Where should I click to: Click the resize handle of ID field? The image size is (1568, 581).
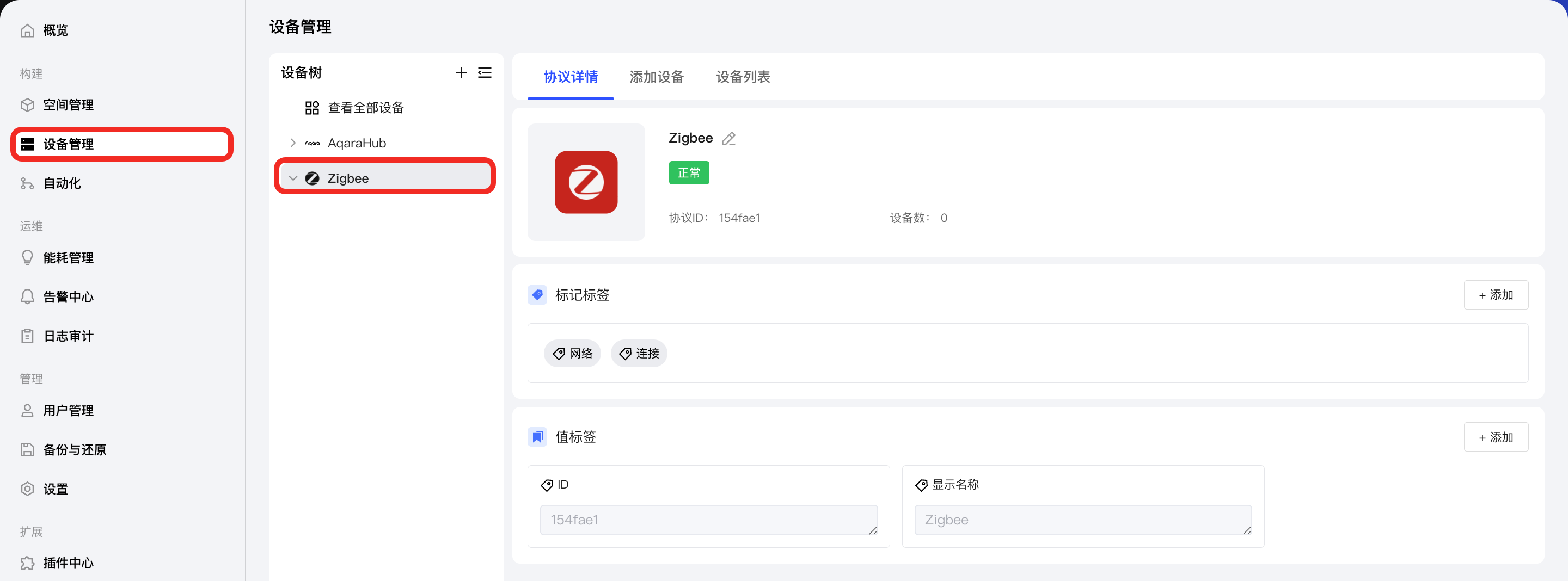point(873,530)
